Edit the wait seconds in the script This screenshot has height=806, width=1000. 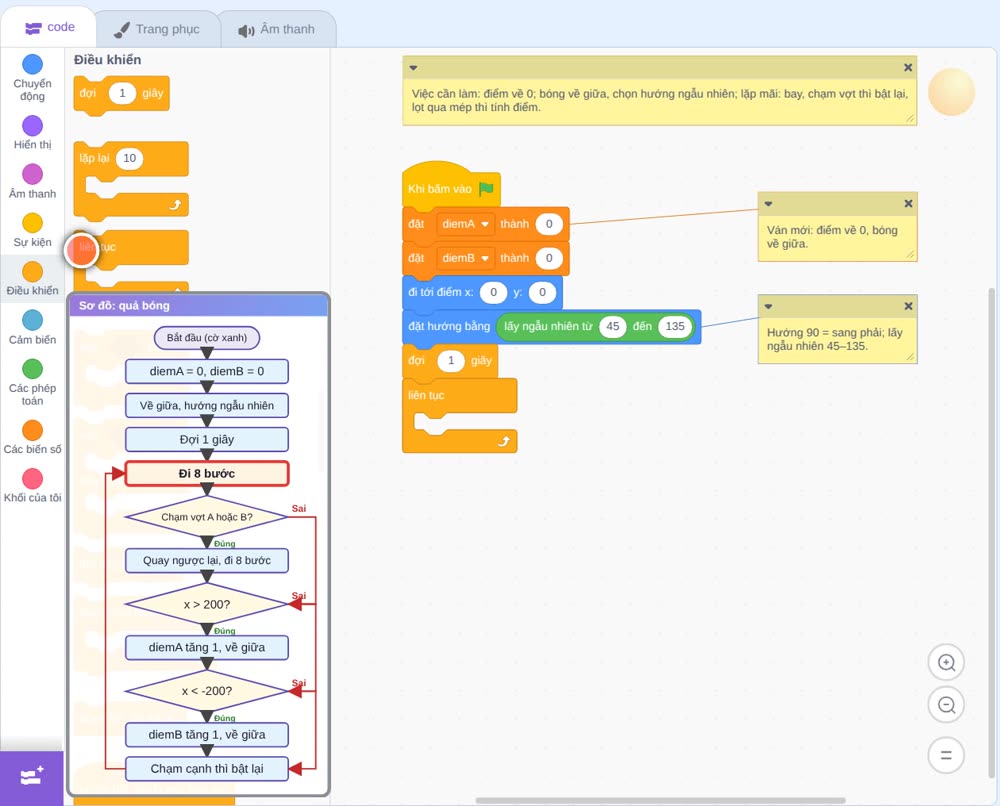click(451, 360)
